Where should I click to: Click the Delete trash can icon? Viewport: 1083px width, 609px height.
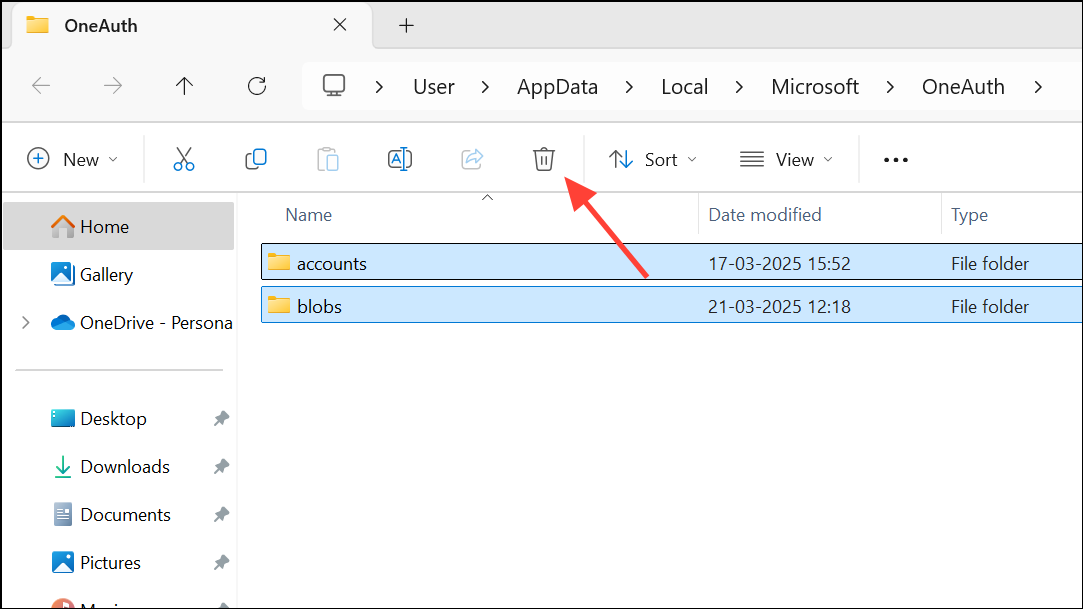pos(544,160)
